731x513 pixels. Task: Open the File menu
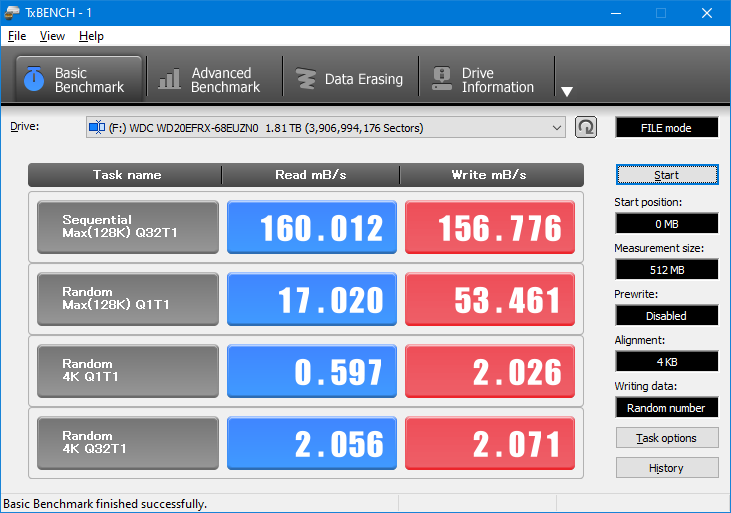17,36
